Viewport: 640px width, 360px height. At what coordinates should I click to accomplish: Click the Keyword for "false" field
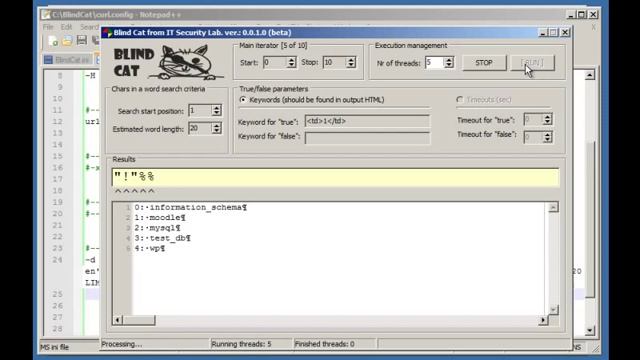(367, 138)
